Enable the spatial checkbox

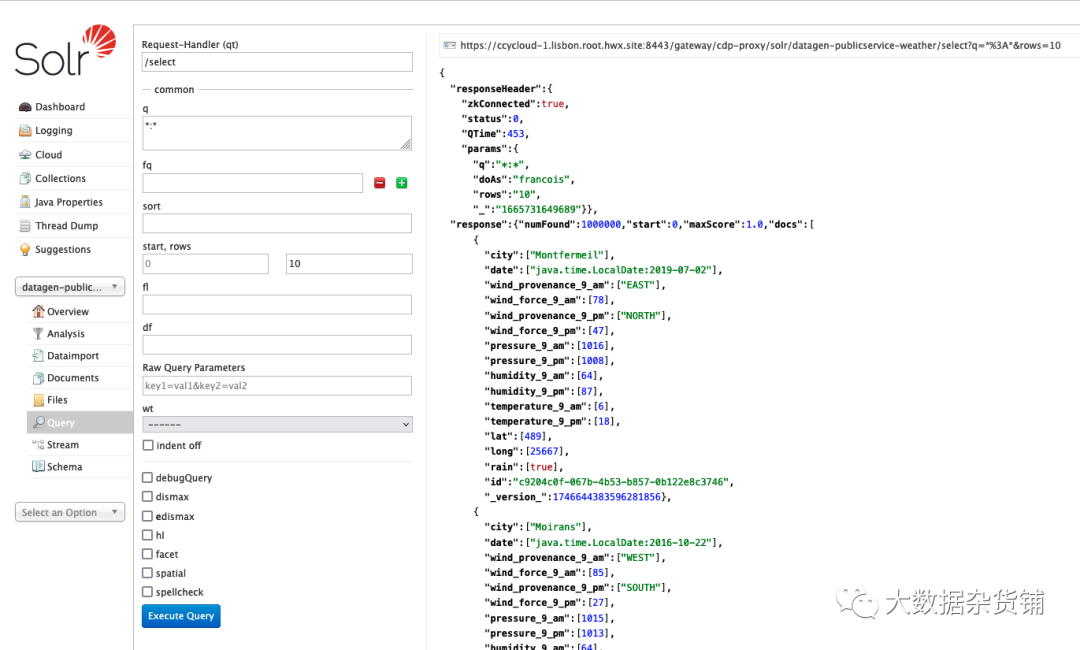click(x=147, y=573)
